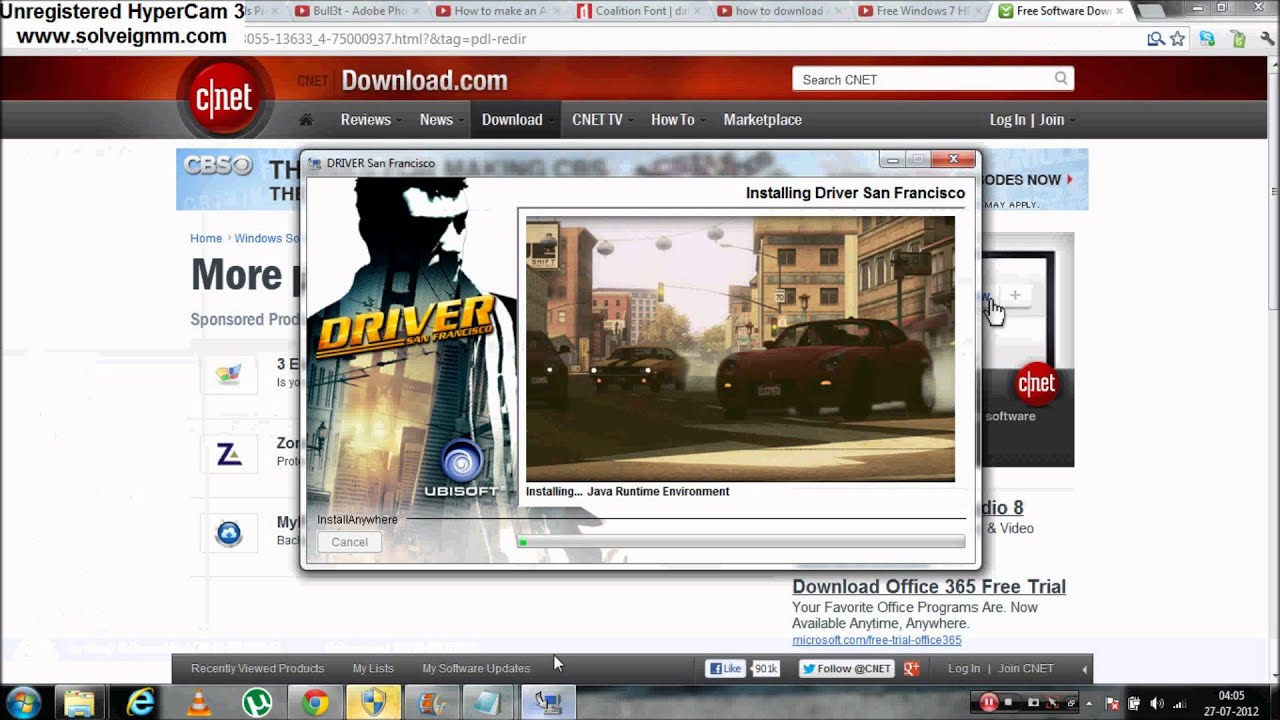Click the search magnifier in CNET search box
Viewport: 1280px width, 720px height.
[1061, 79]
